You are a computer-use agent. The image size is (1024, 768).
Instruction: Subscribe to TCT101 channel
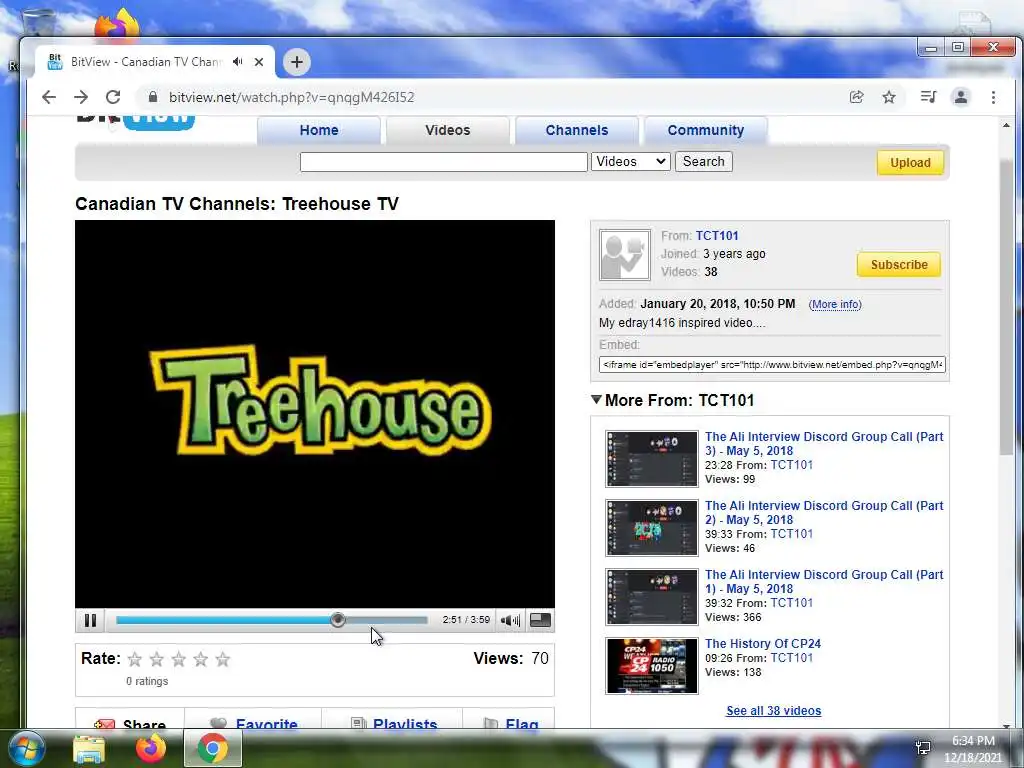899,264
